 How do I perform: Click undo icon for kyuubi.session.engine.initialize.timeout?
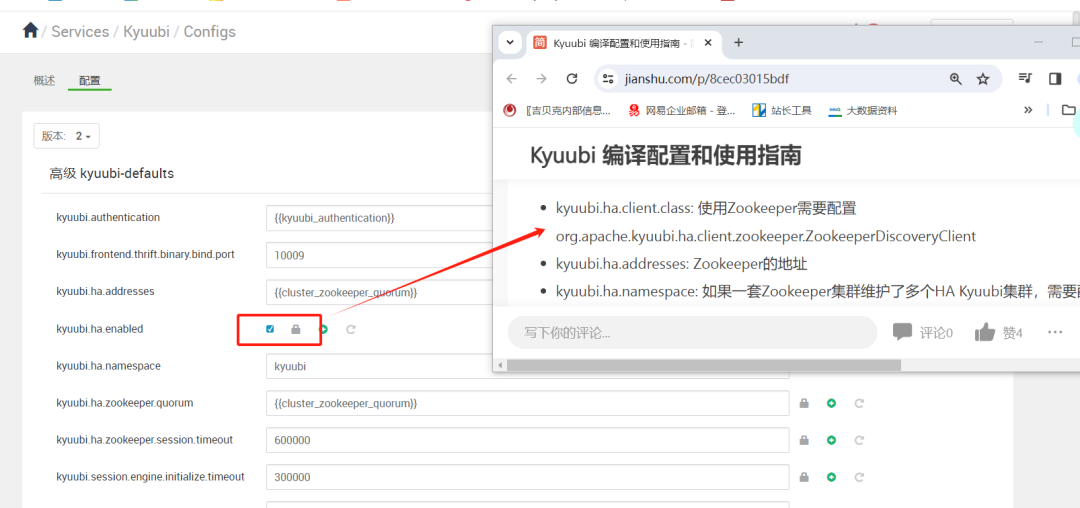[x=859, y=476]
